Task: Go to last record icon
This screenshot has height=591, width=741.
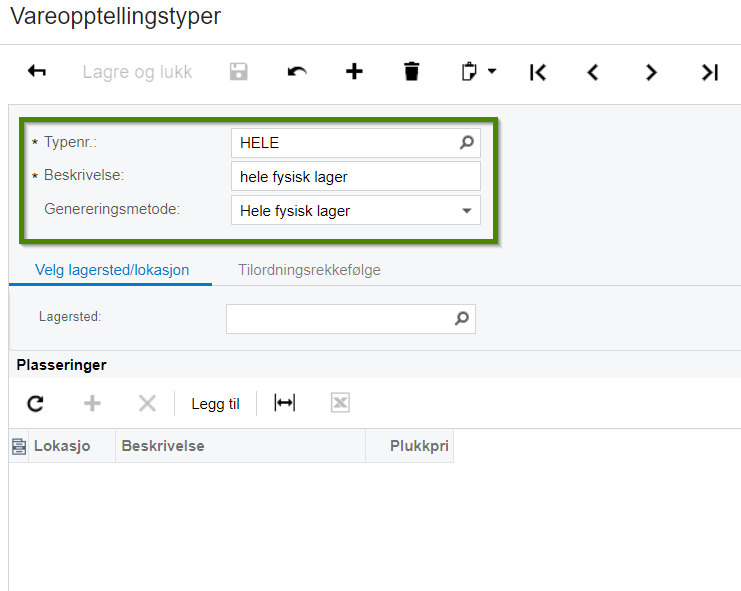Action: pyautogui.click(x=710, y=72)
